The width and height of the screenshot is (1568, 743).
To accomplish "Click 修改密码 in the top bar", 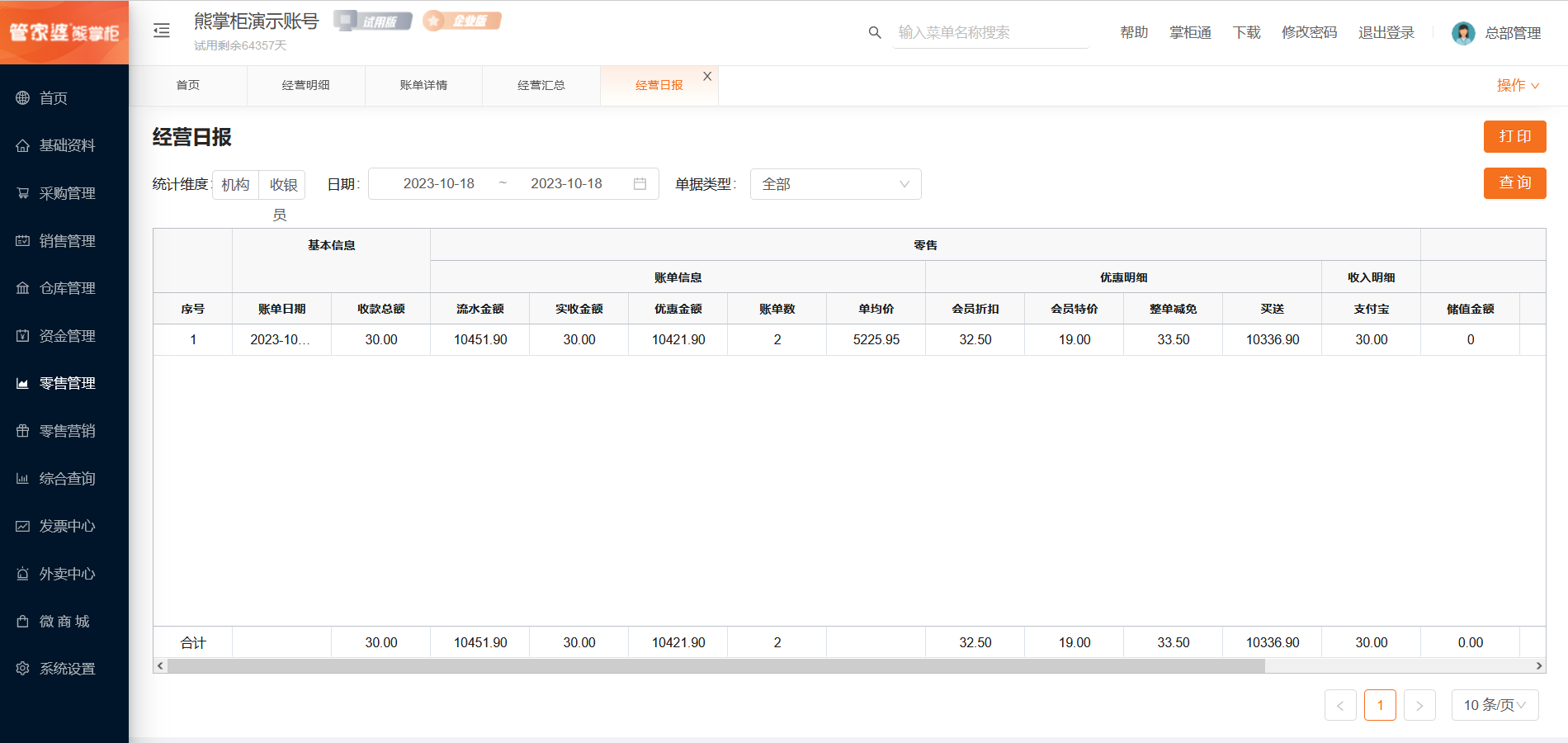I will pos(1309,32).
